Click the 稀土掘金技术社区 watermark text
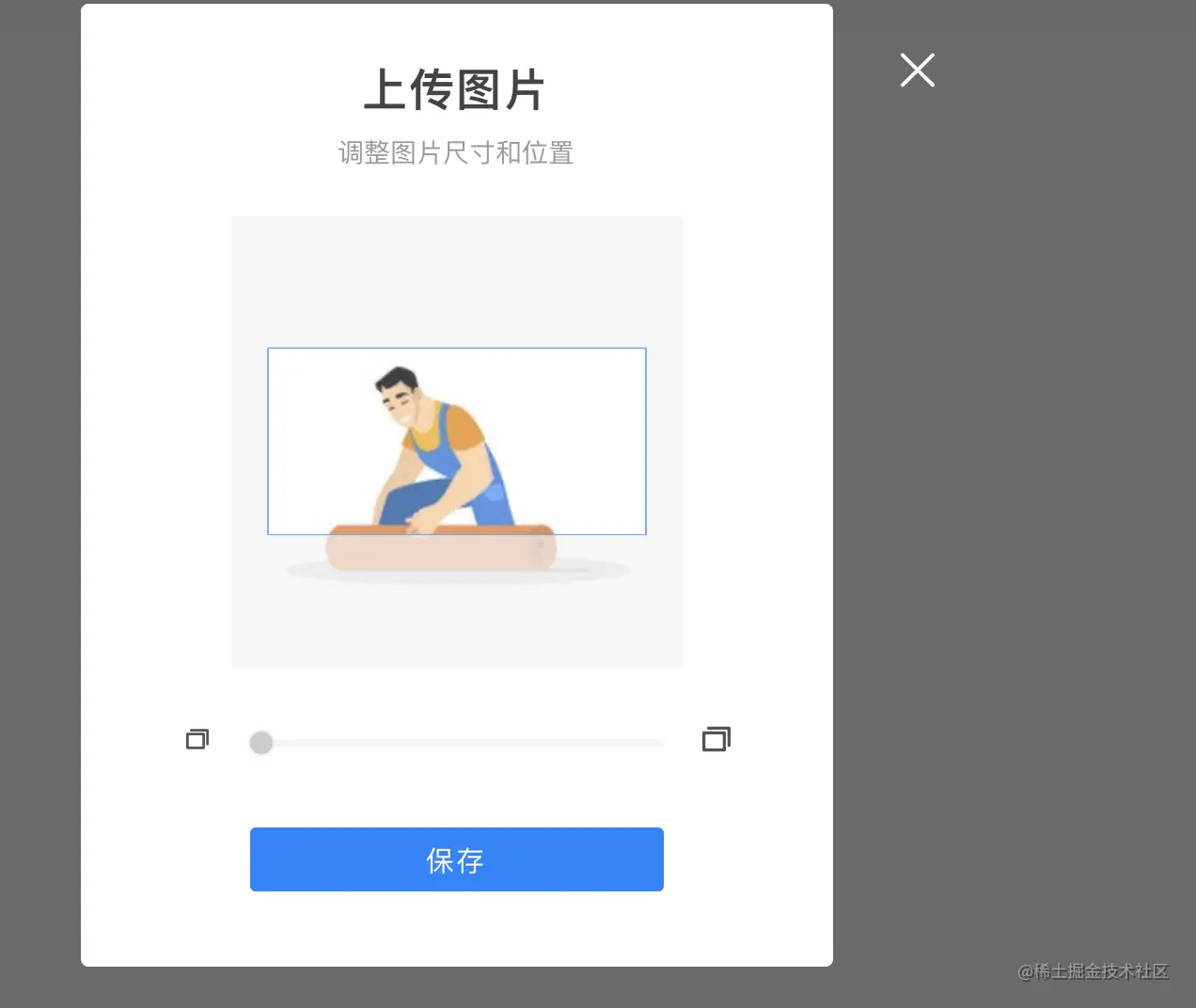1196x1008 pixels. point(1101,971)
